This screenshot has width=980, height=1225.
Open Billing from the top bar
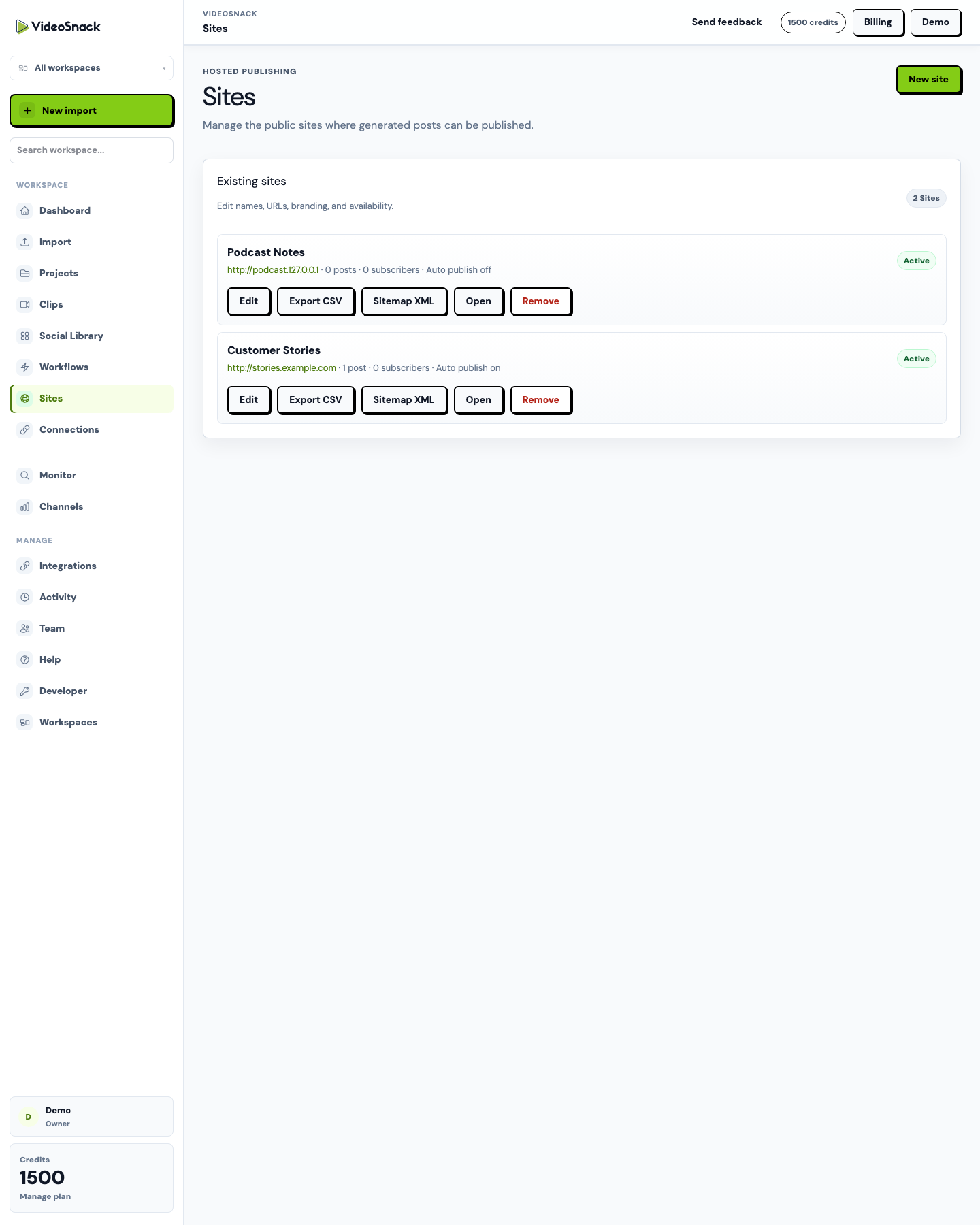pos(878,22)
